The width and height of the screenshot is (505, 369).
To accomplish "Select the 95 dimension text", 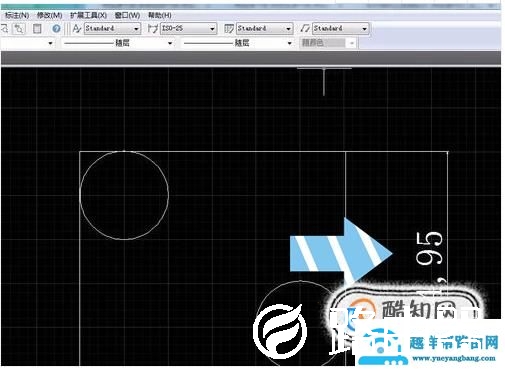I will [x=430, y=248].
